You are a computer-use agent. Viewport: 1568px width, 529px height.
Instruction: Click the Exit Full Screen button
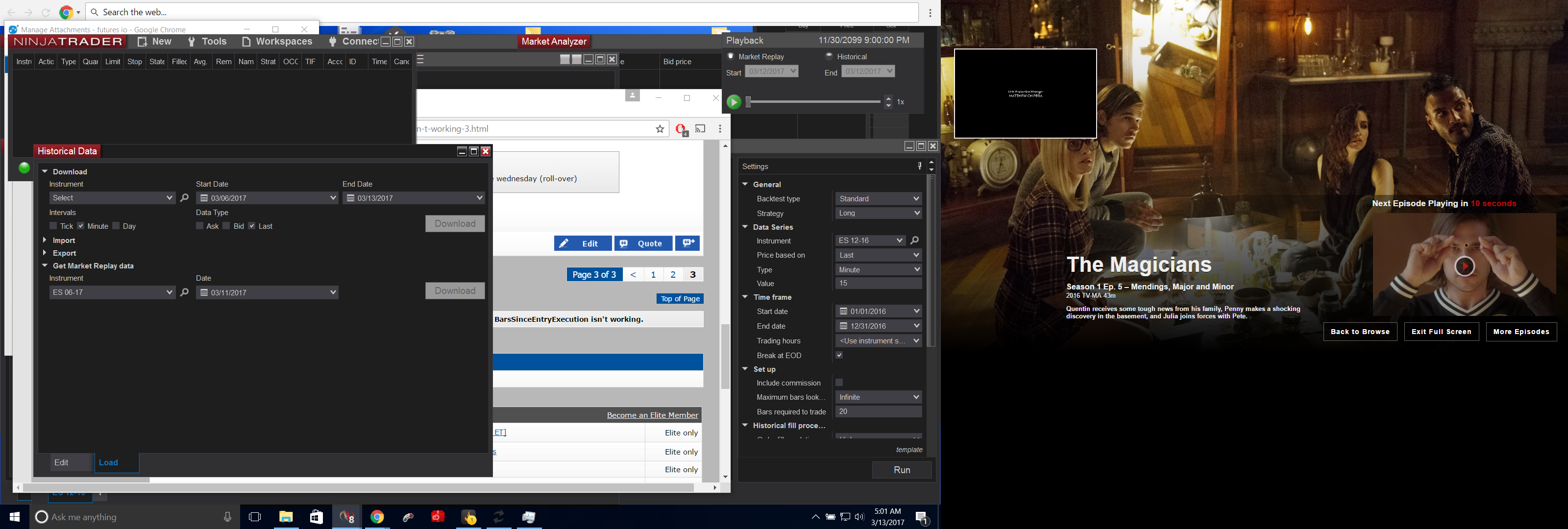[x=1441, y=332]
